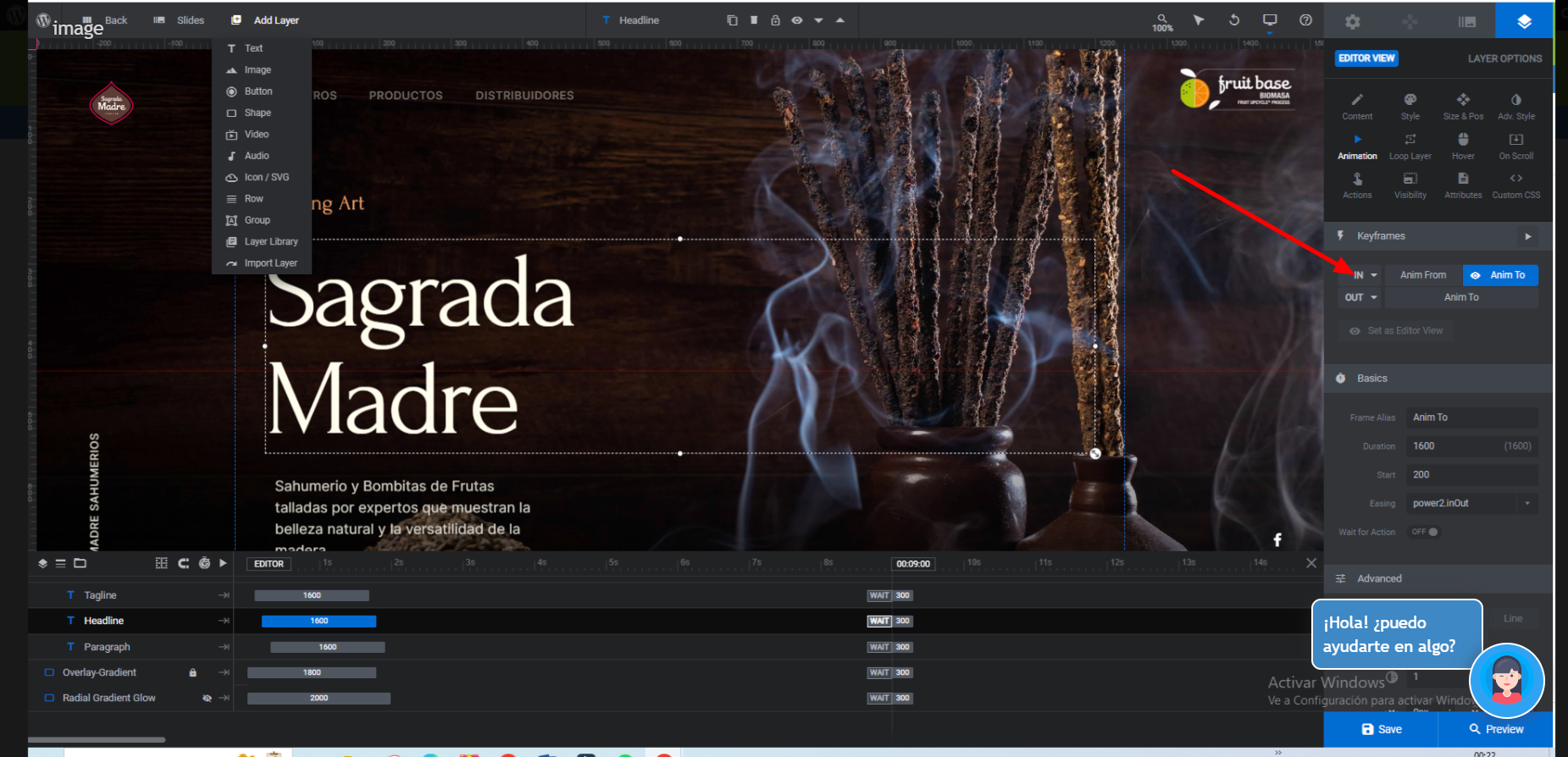Open the help question mark

(x=1306, y=20)
